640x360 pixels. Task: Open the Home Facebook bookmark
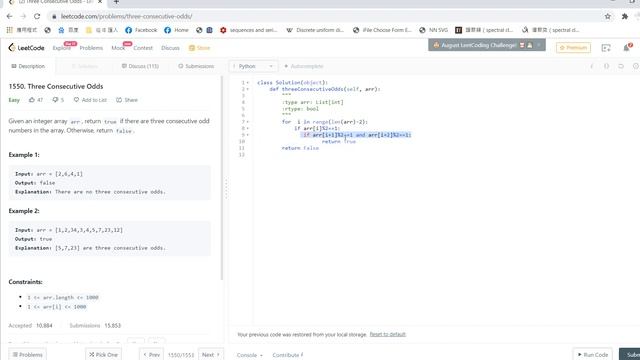(176, 30)
